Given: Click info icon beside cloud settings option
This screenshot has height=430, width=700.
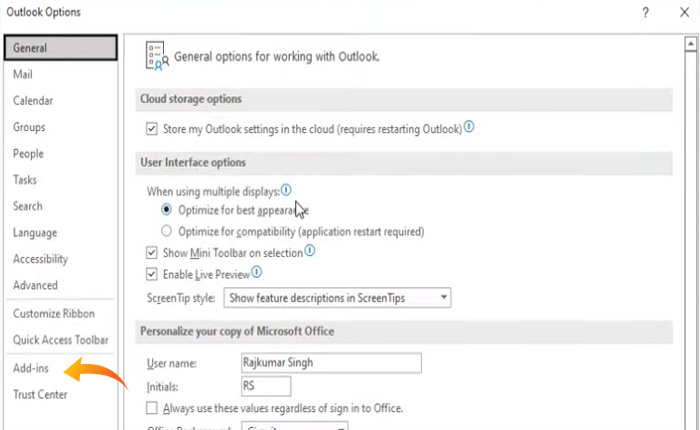Looking at the screenshot, I should coord(469,128).
